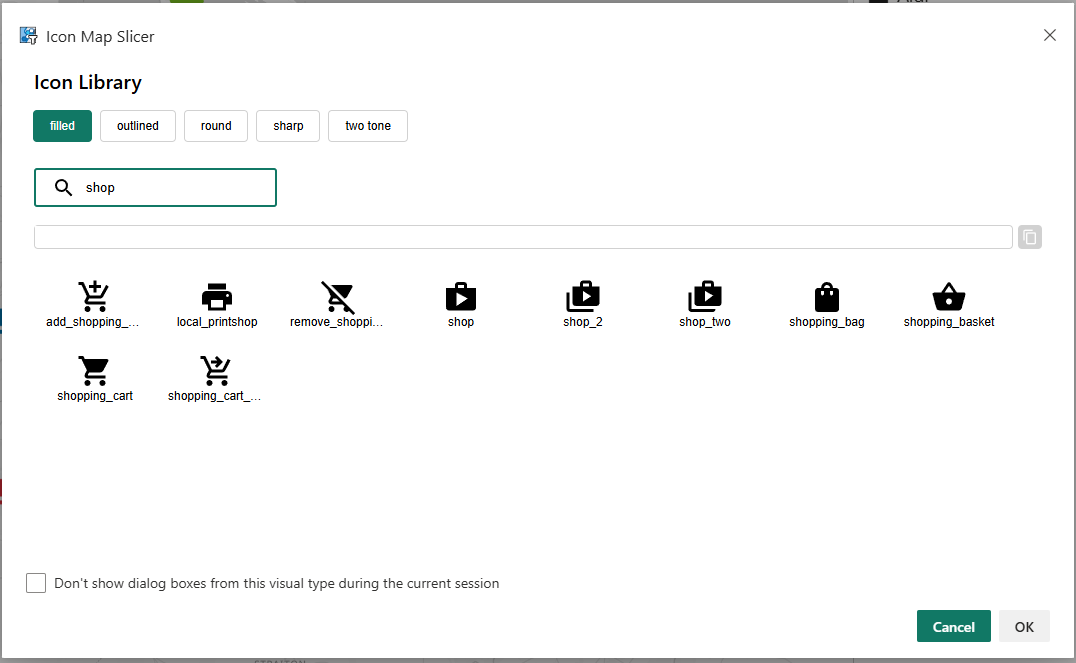Confirm with the OK button
Image resolution: width=1076 pixels, height=663 pixels.
[x=1024, y=626]
